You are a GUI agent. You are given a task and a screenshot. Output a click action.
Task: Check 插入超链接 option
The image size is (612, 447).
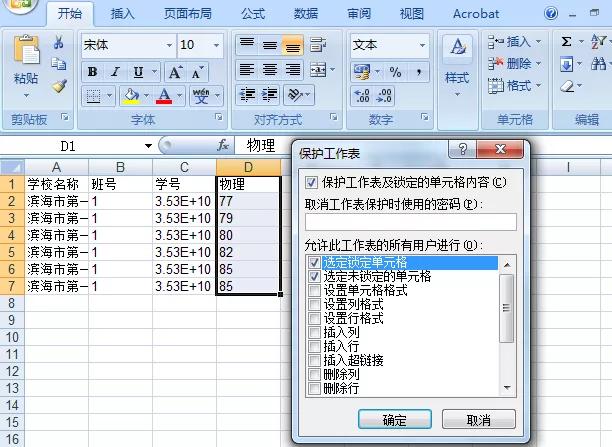pyautogui.click(x=314, y=360)
